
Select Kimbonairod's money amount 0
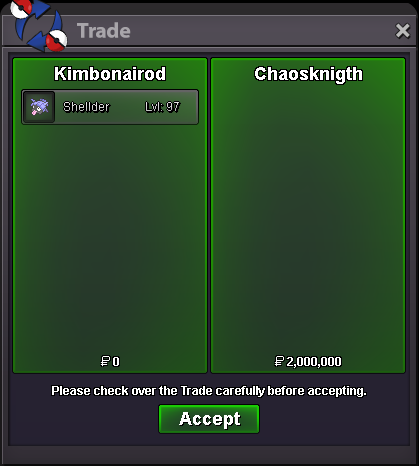coord(116,362)
